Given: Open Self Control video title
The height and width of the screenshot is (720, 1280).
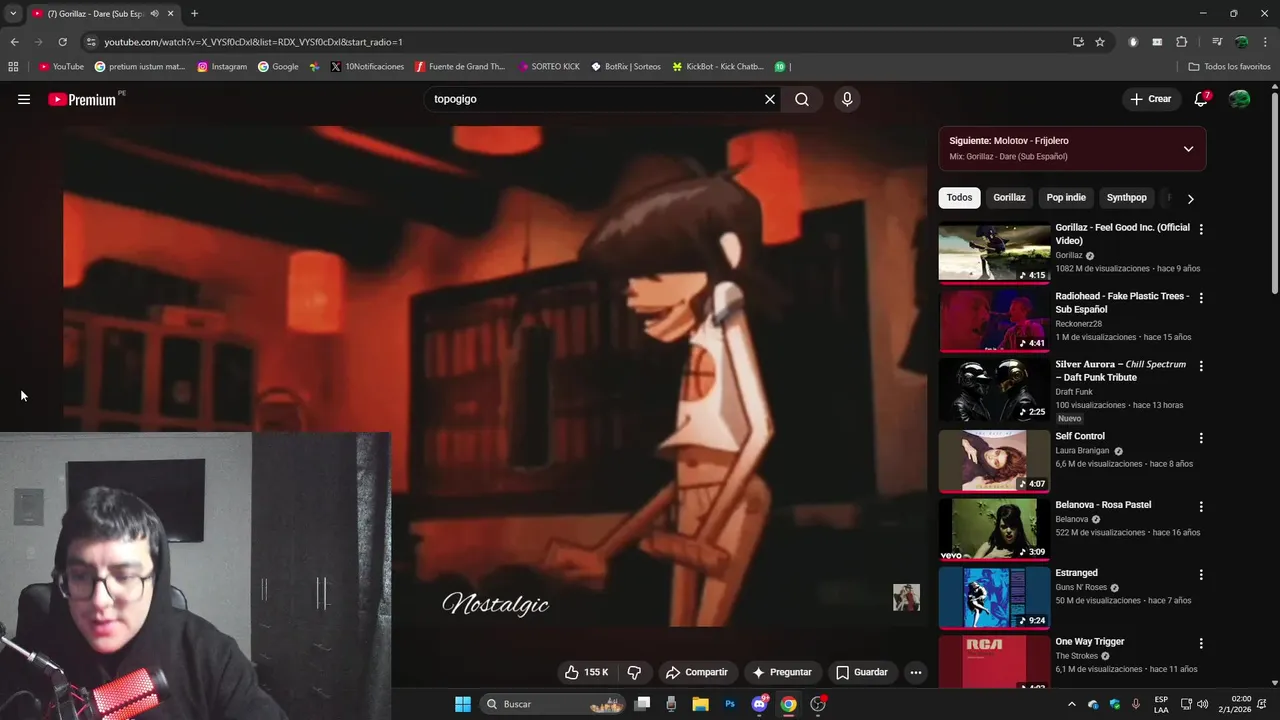Looking at the screenshot, I should pos(1080,436).
